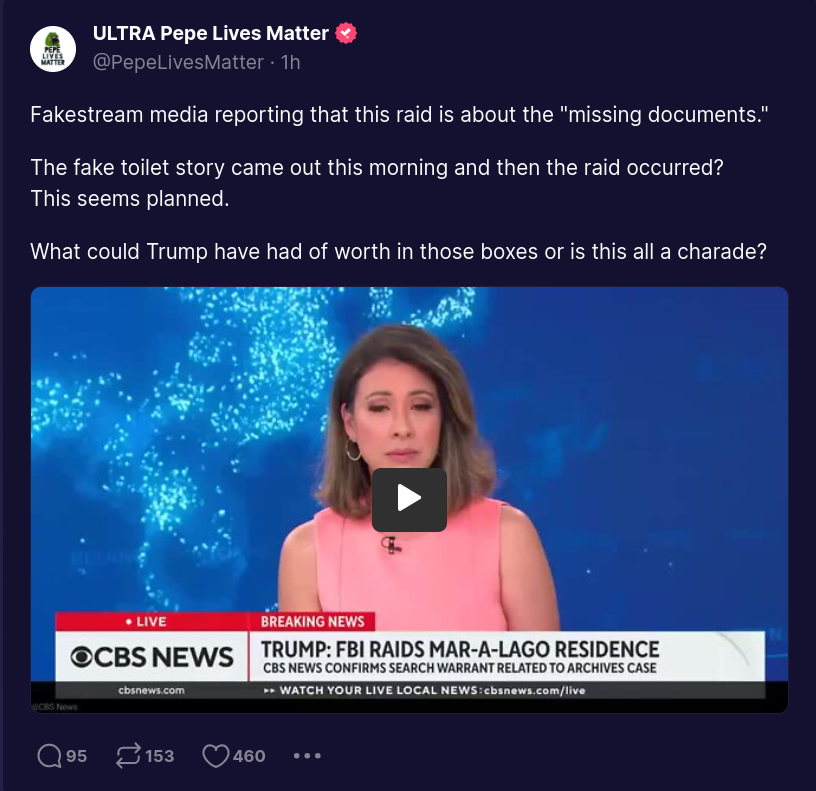
Task: View the 153 reposts count
Action: 159,756
